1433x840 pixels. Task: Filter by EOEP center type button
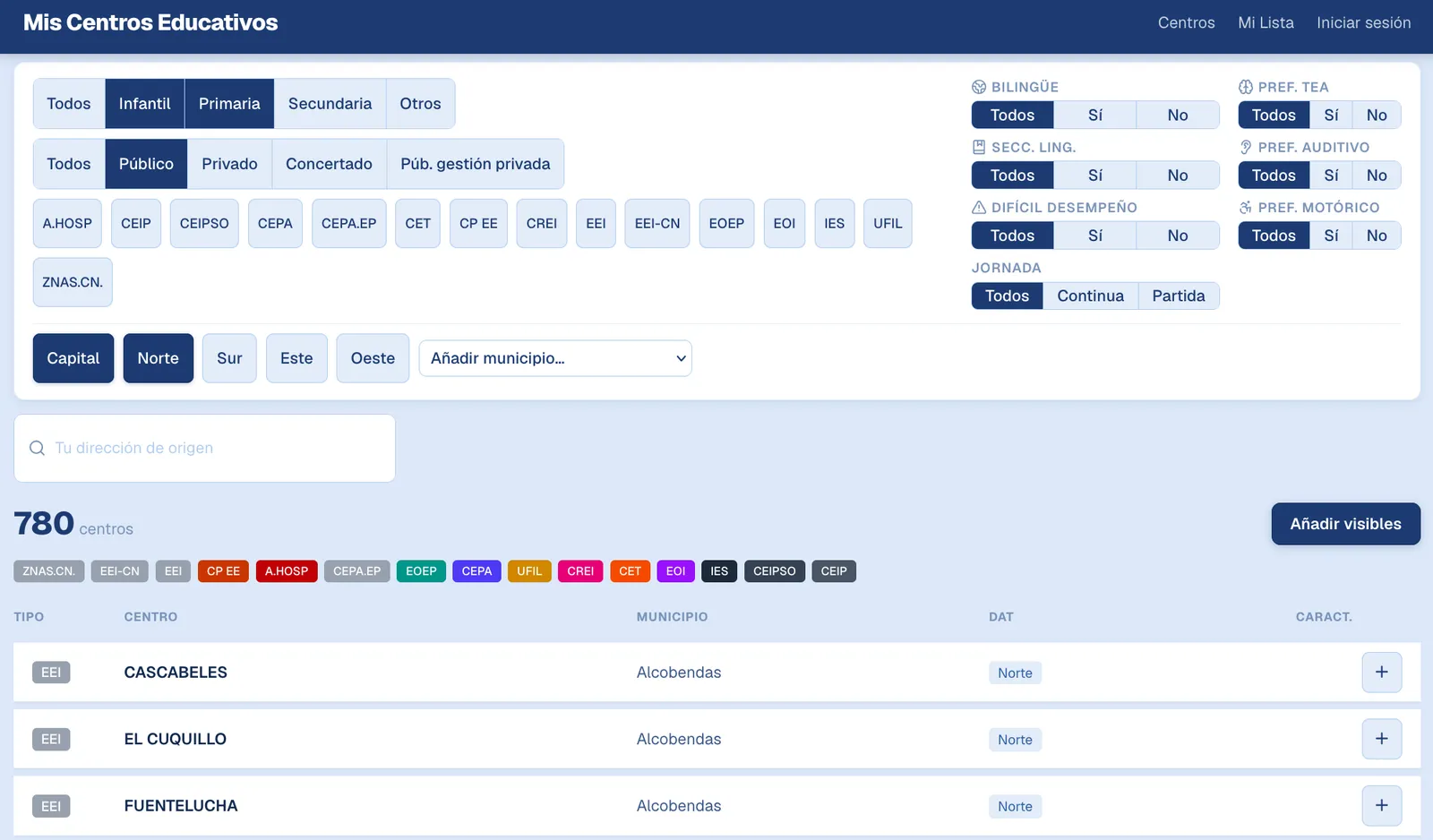(x=726, y=224)
